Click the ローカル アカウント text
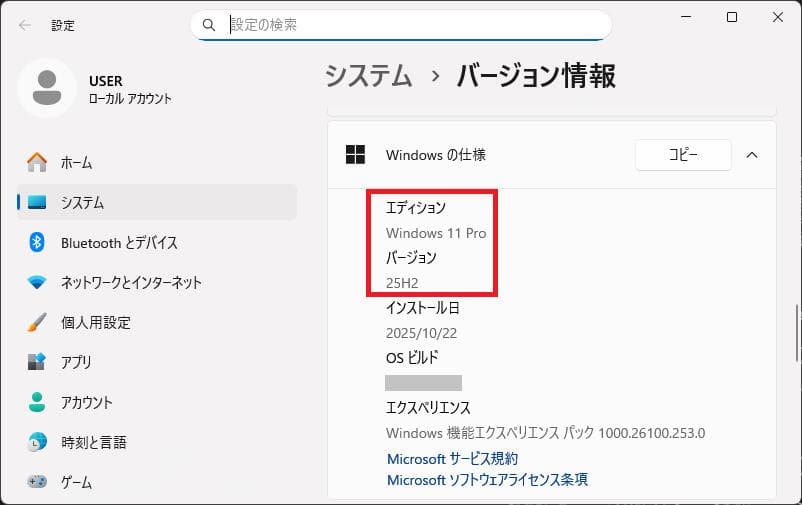 [x=130, y=98]
